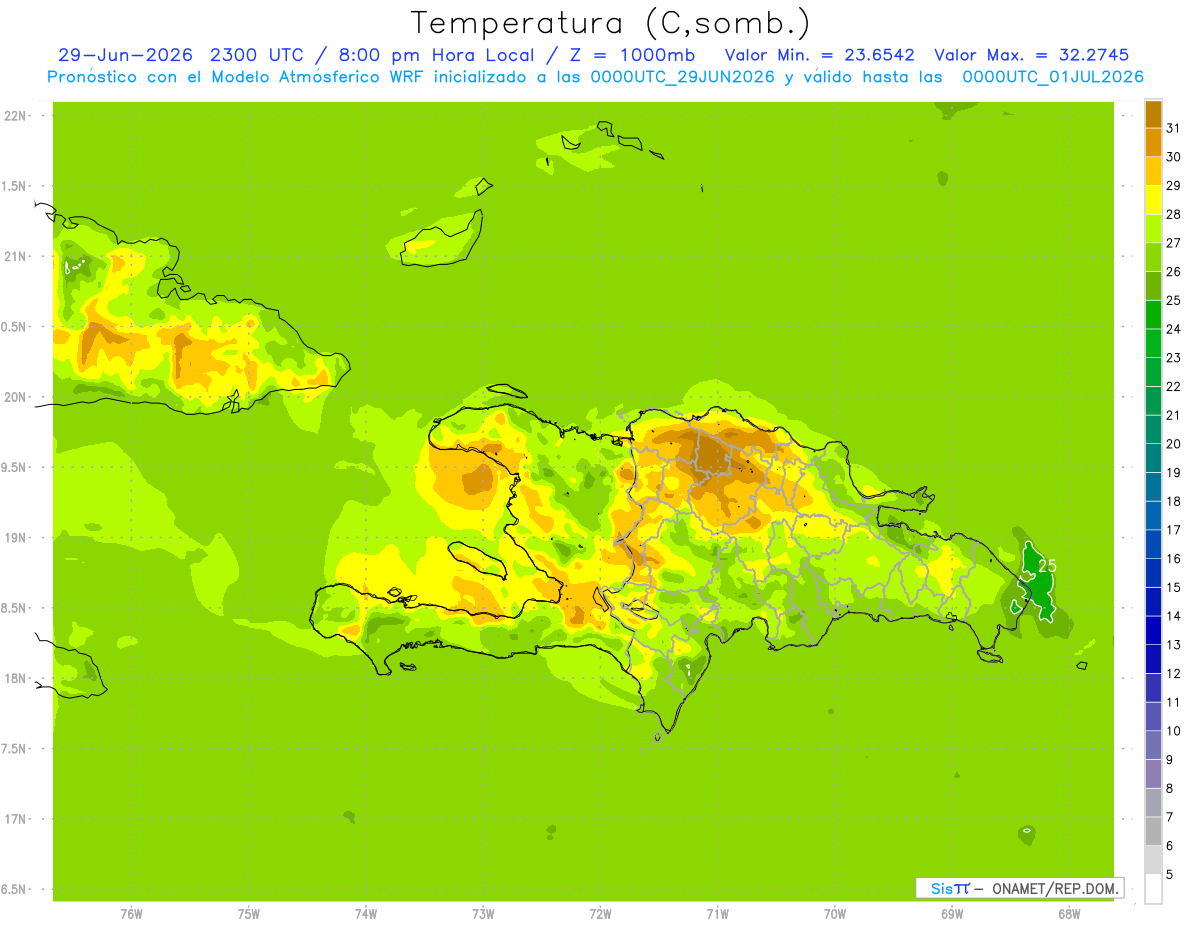This screenshot has width=1200, height=927.
Task: Click the legend value "29"
Action: click(x=1173, y=185)
